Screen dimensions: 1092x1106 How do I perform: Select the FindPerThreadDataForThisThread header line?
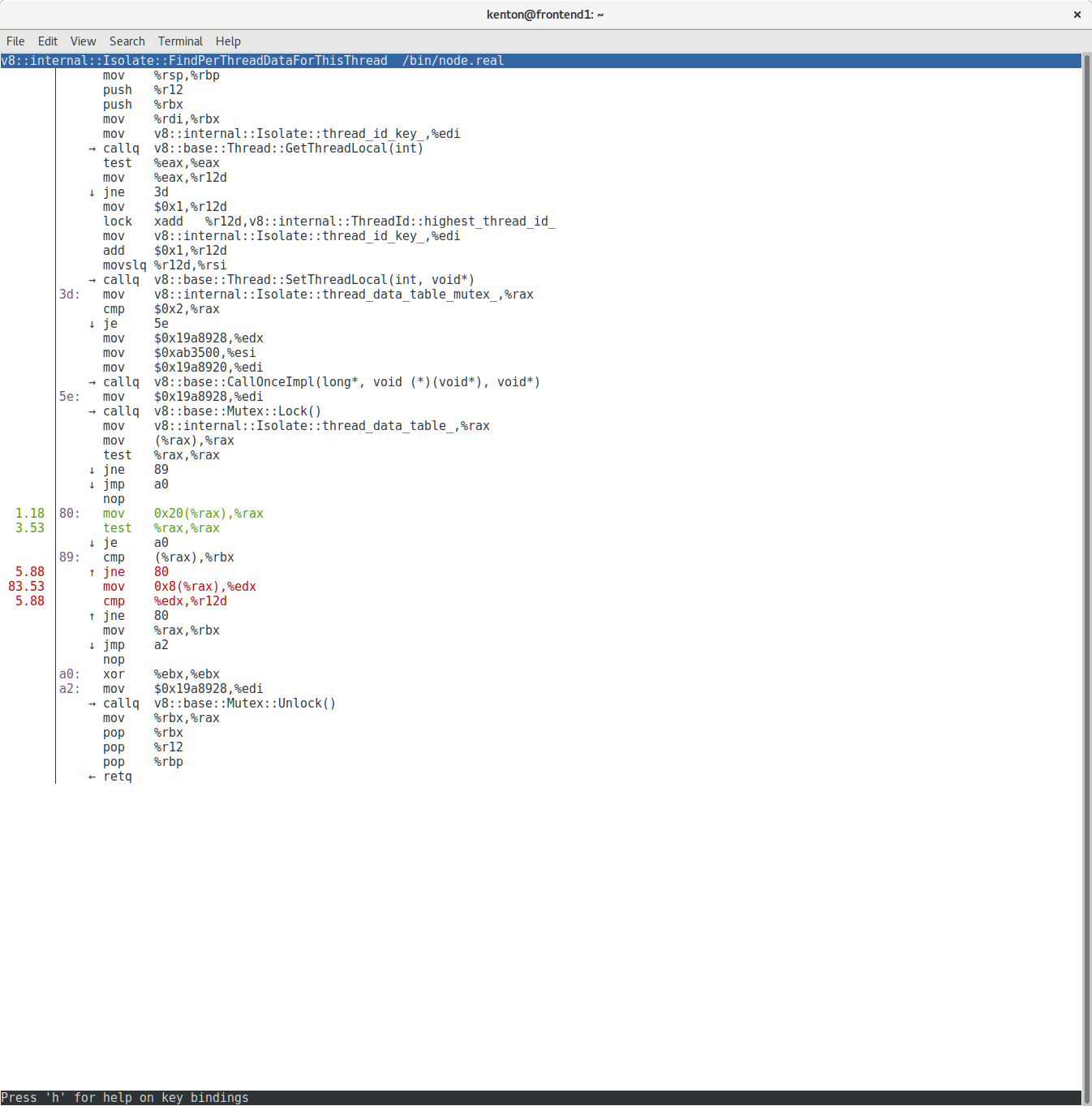pyautogui.click(x=252, y=61)
